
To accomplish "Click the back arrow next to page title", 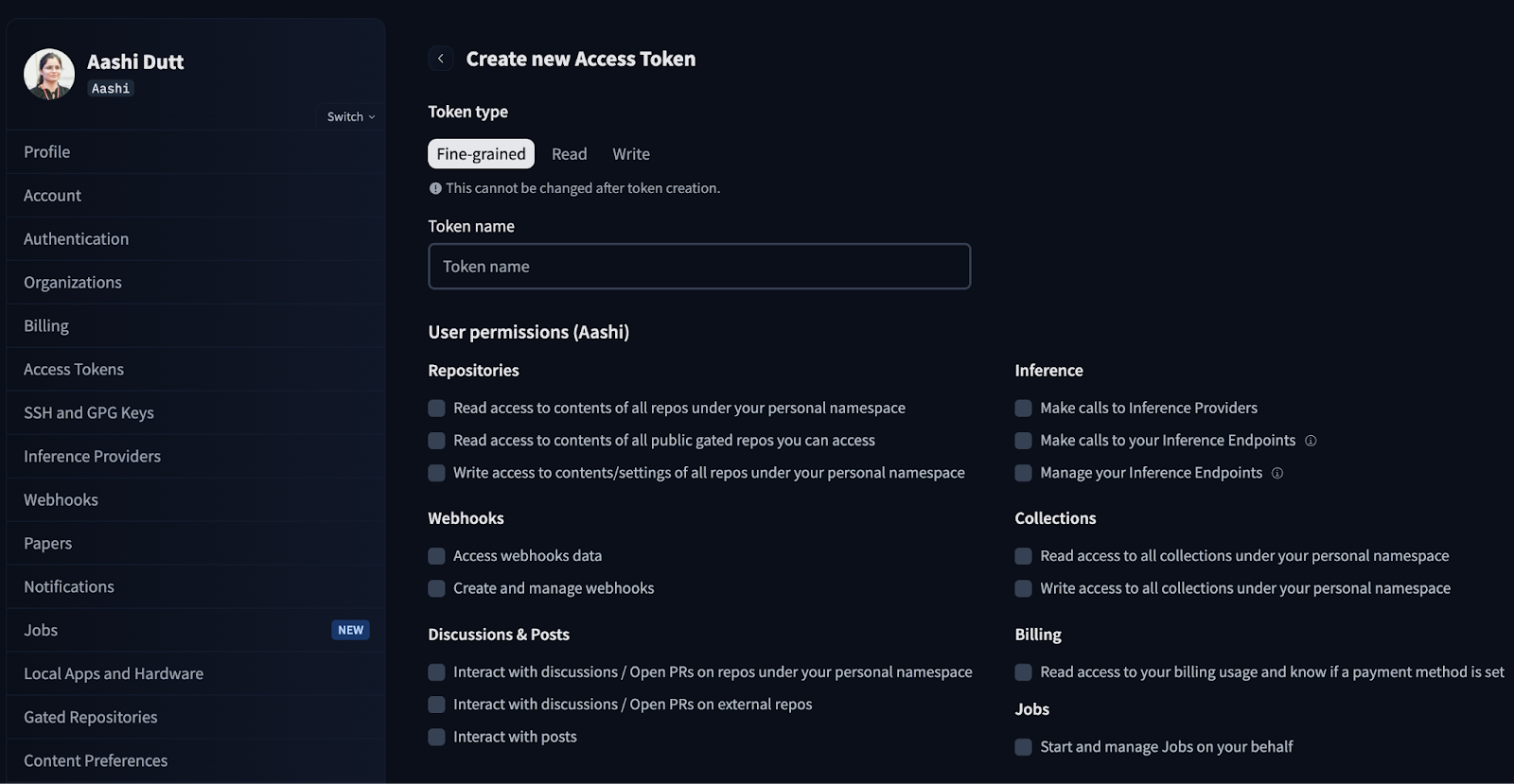I will [x=441, y=58].
